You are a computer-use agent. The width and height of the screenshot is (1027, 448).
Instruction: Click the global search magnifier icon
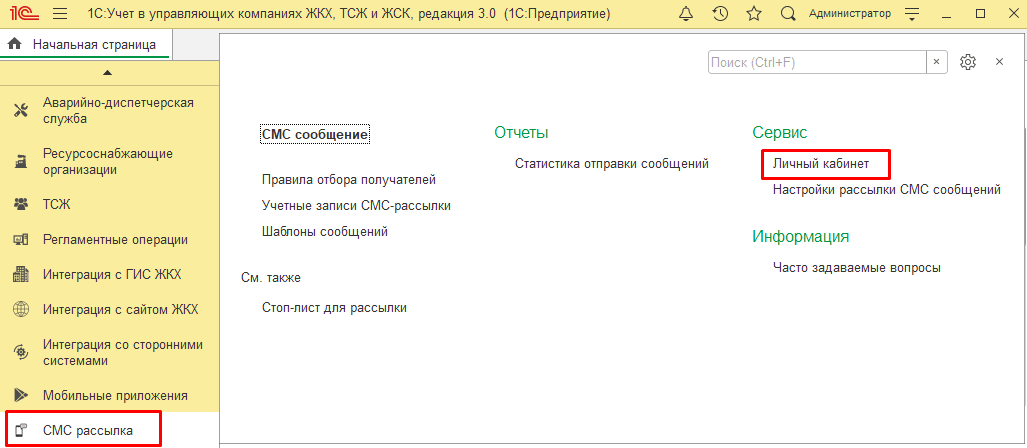pyautogui.click(x=788, y=14)
